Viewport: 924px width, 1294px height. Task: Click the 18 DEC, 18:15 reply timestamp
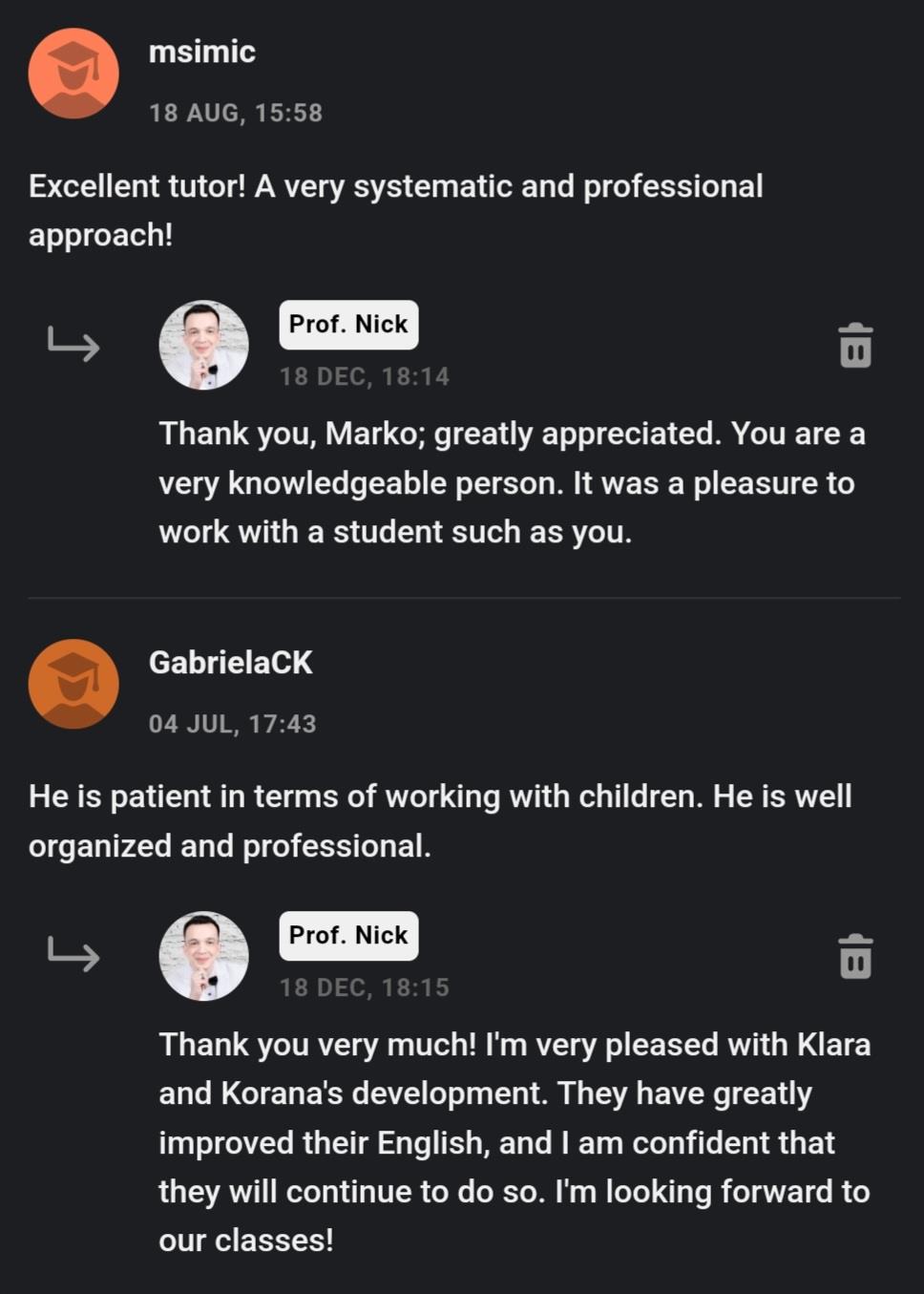point(364,987)
